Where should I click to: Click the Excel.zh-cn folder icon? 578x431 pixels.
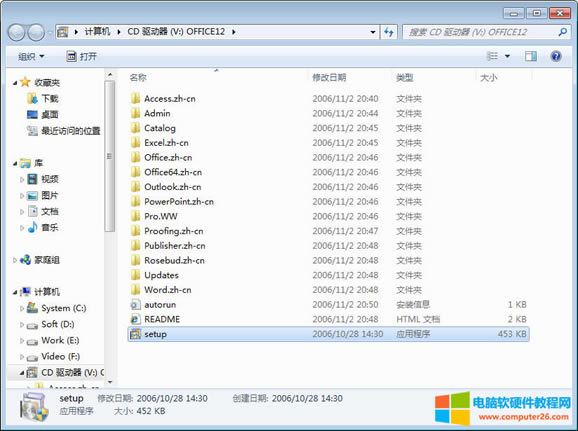(x=136, y=143)
